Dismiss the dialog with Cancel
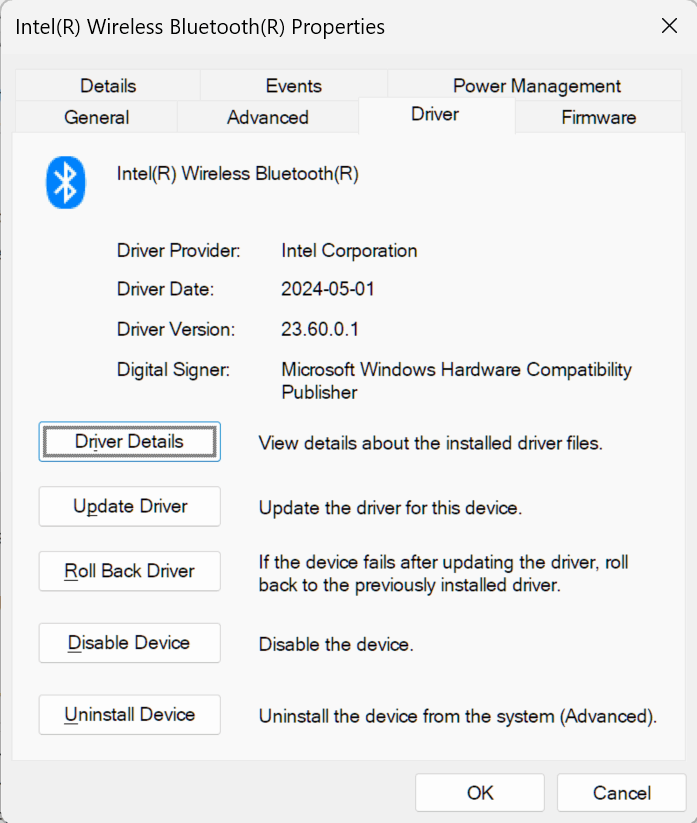Screen dimensions: 697x823 coord(621,793)
